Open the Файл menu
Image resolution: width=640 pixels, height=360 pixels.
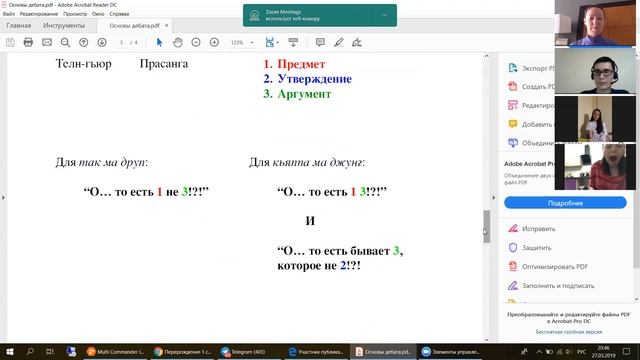click(9, 14)
